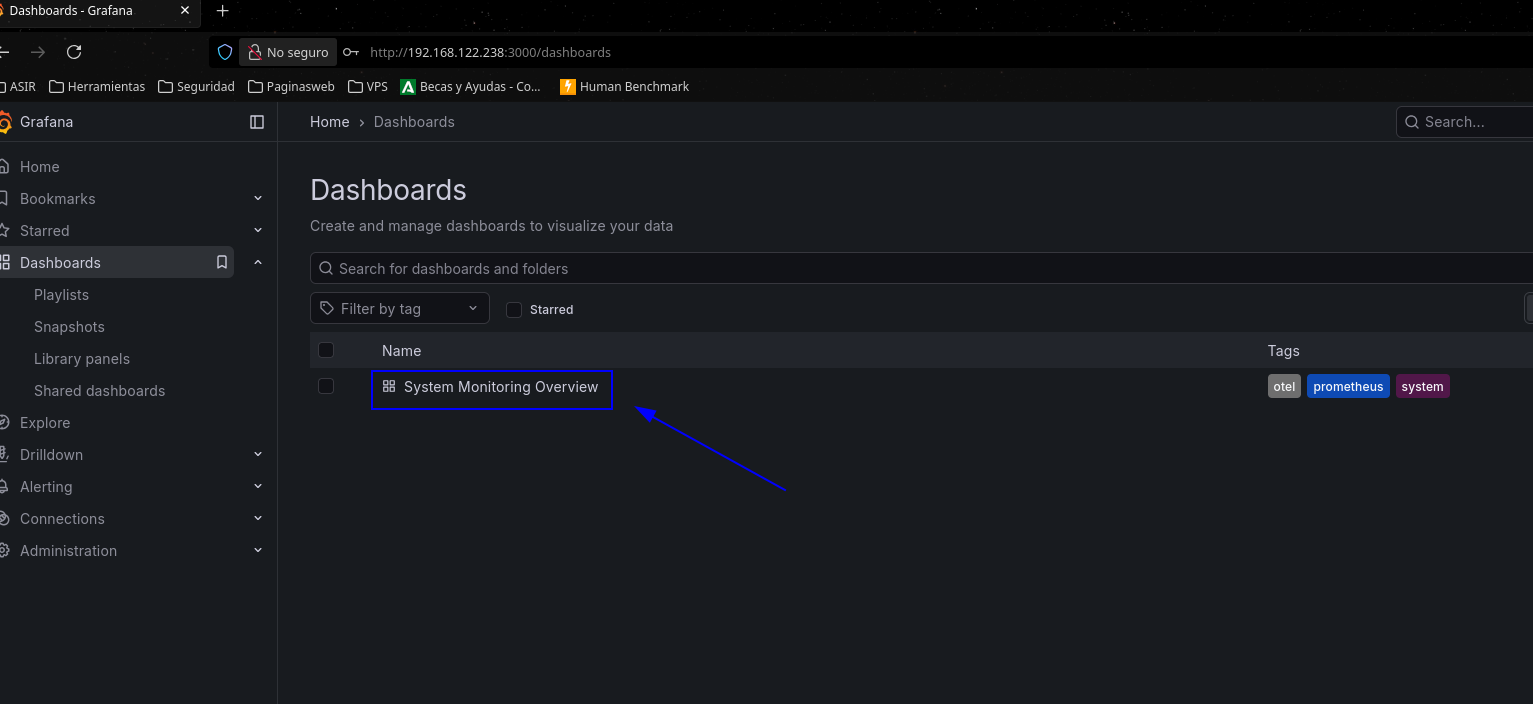This screenshot has height=704, width=1533.
Task: Click the No seguro lock warning
Action: click(x=288, y=52)
